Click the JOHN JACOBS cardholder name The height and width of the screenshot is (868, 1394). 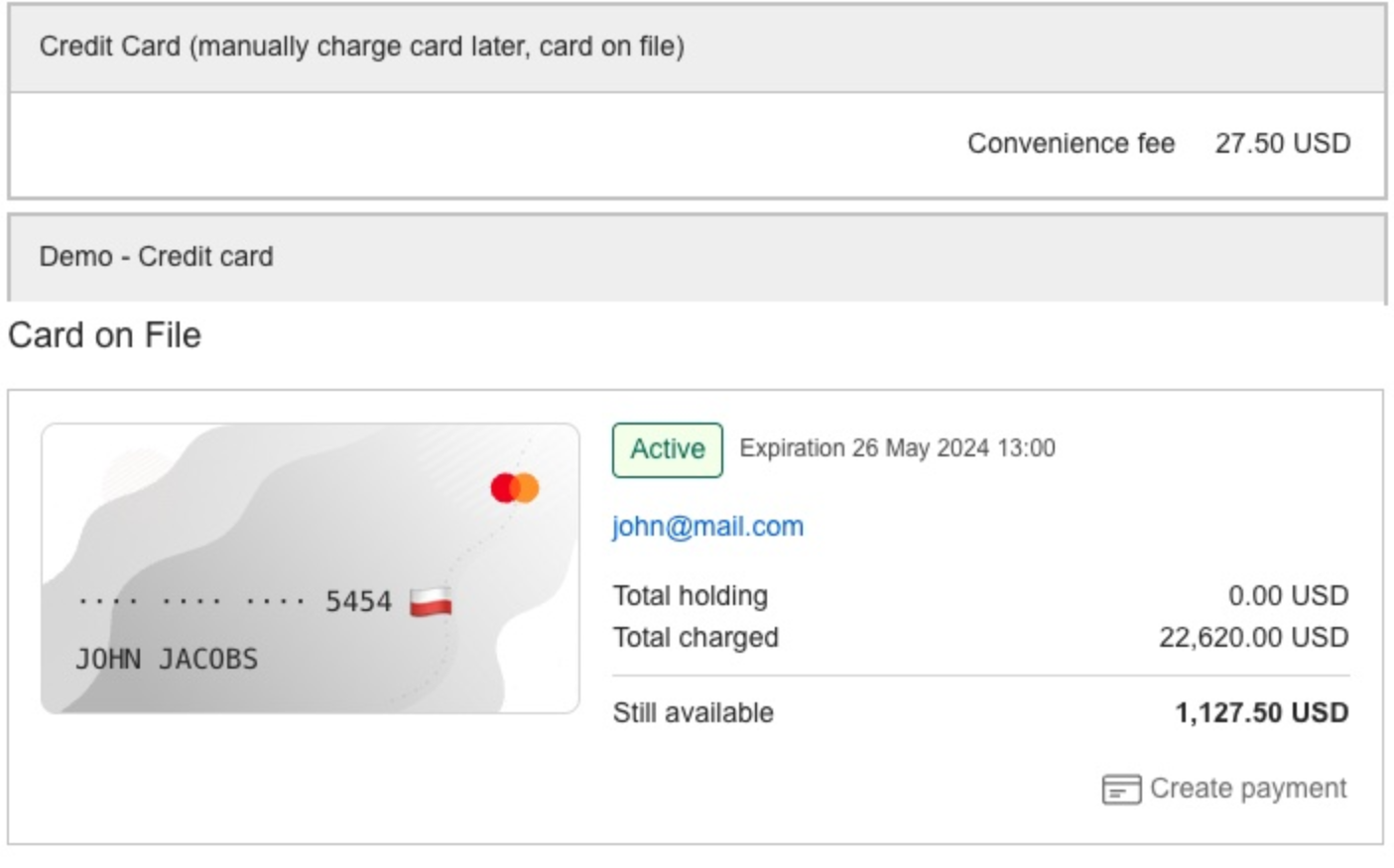[167, 659]
